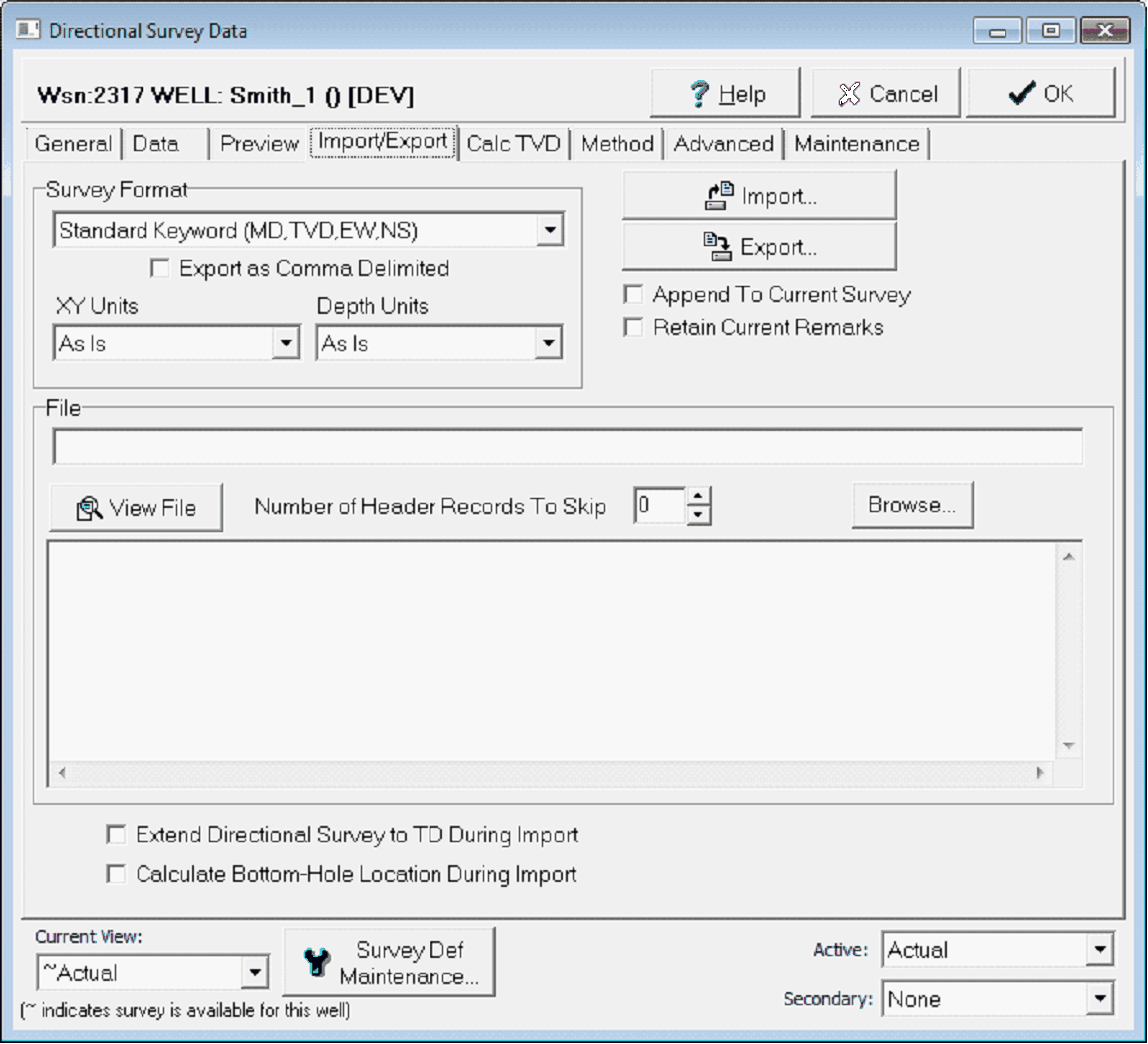Click the Import button icon

pyautogui.click(x=718, y=196)
